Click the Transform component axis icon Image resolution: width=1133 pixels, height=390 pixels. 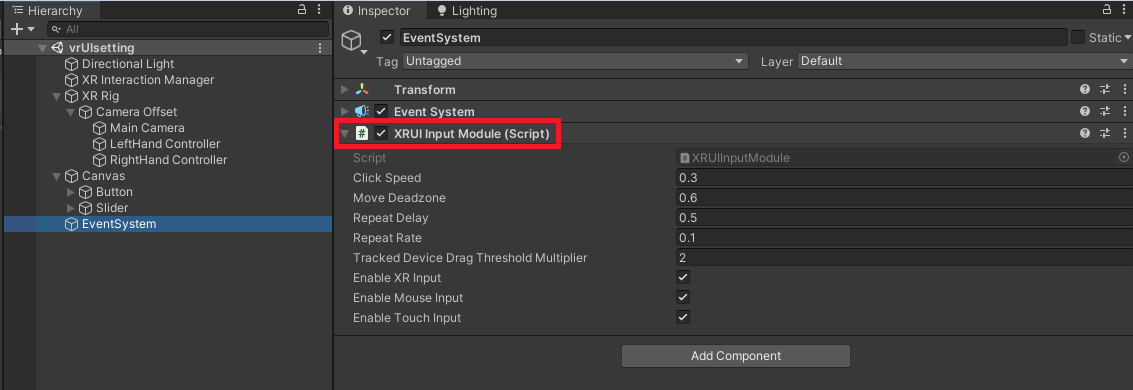click(362, 90)
